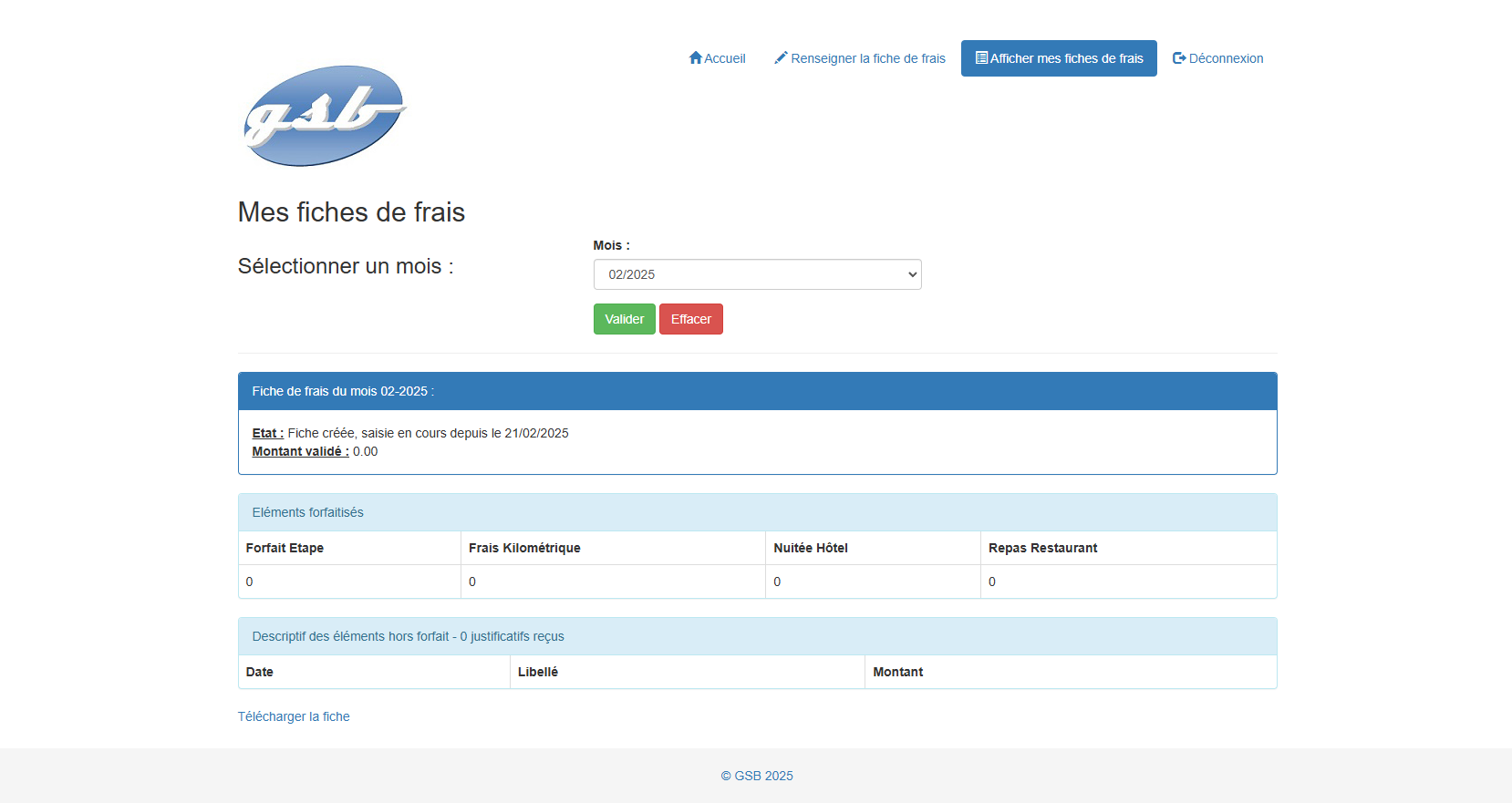Click the Fiche de frais du mois 02-2025 header
Image resolution: width=1512 pixels, height=803 pixels.
(343, 391)
